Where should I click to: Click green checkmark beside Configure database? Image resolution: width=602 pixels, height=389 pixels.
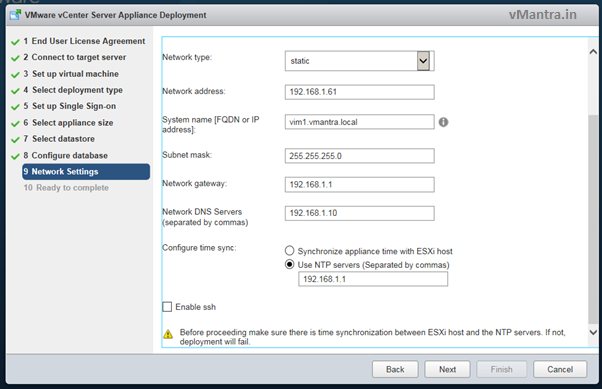click(15, 156)
